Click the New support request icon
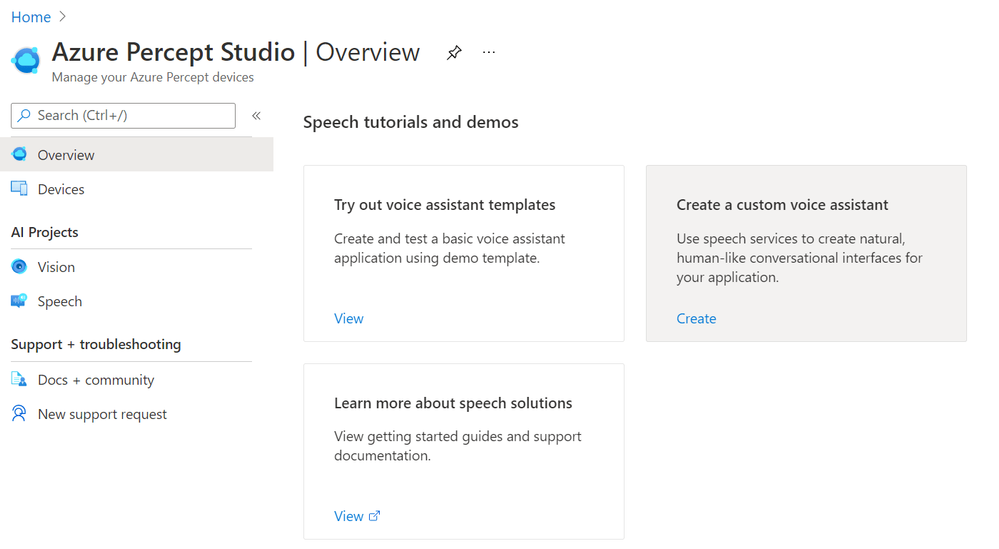Image resolution: width=999 pixels, height=549 pixels. pyautogui.click(x=19, y=414)
